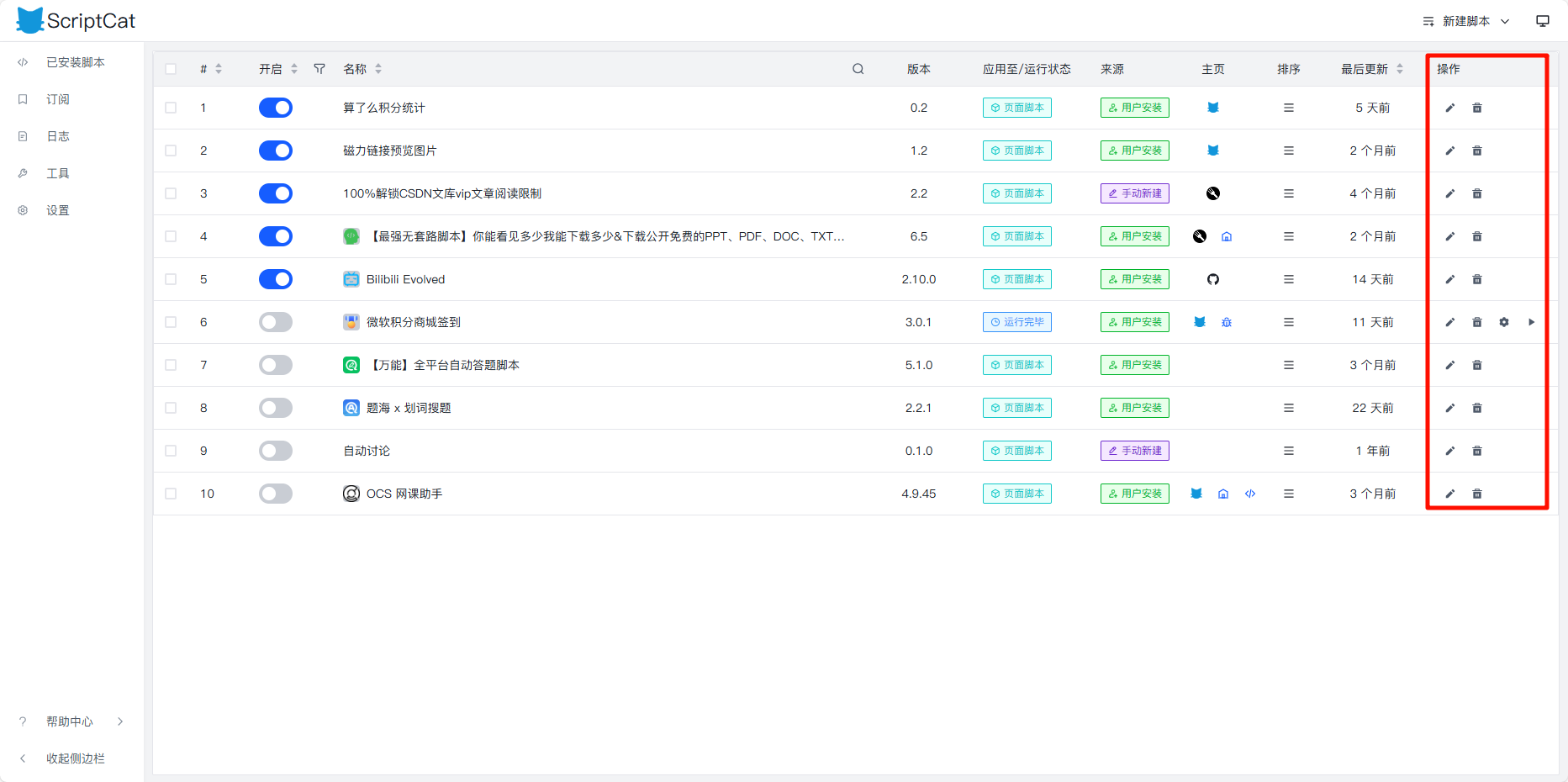Tick the checkbox for script row 3
This screenshot has height=782, width=1568.
click(x=171, y=193)
